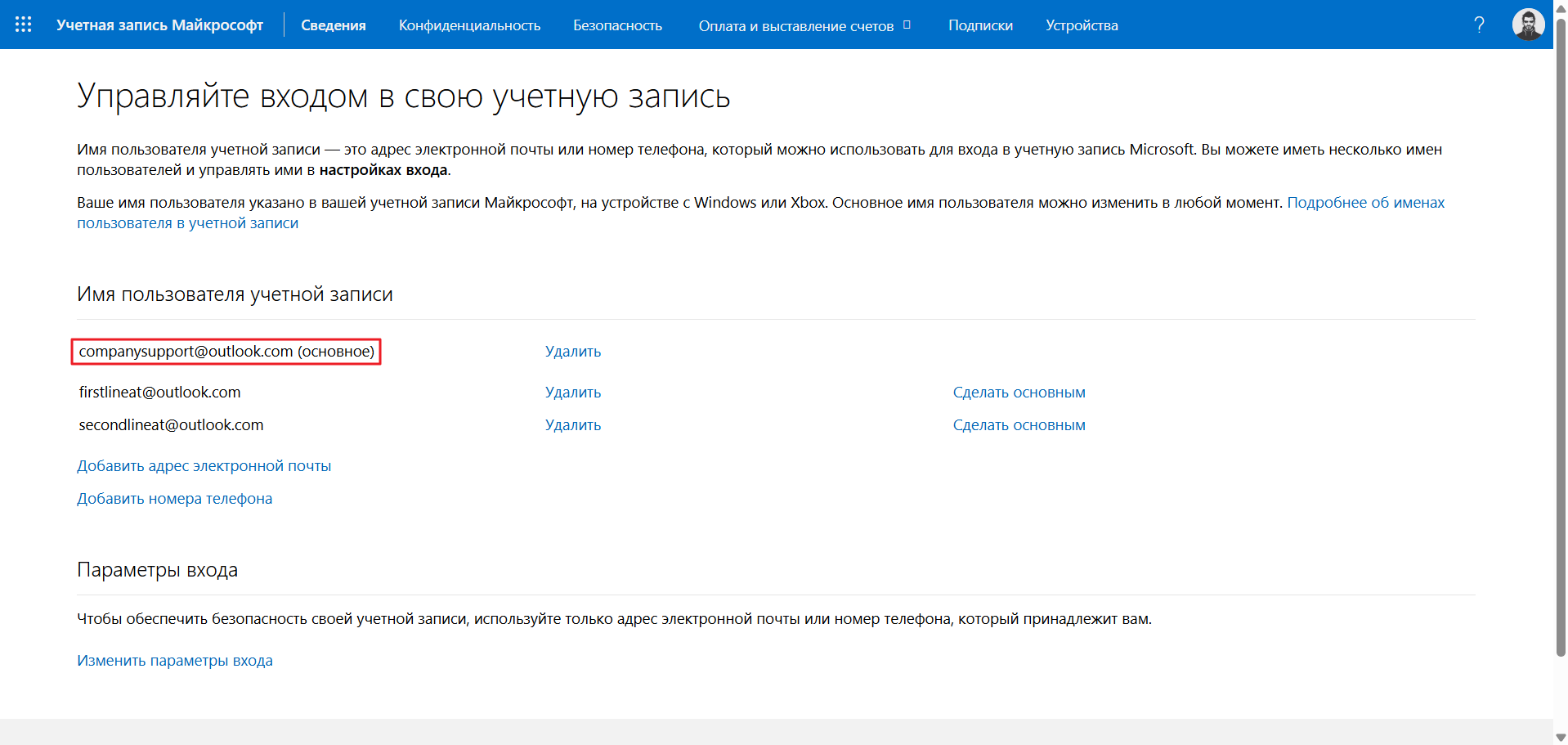Expand the Оплата и выставление счетов dropdown
The image size is (1568, 745).
804,25
